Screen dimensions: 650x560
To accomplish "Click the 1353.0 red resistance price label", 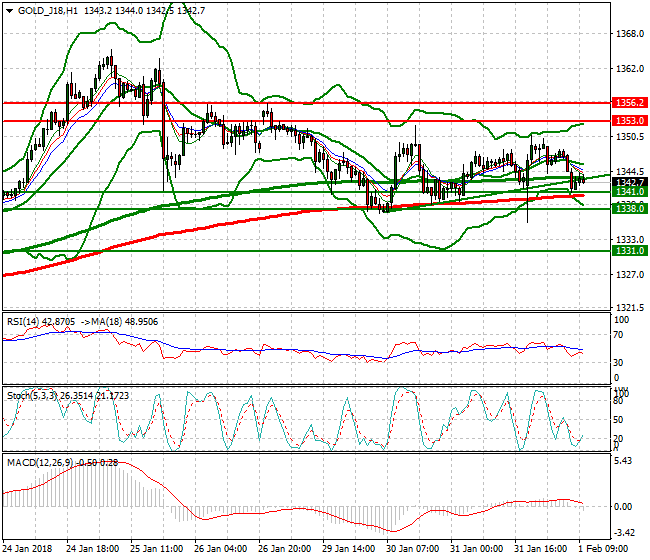I will [x=630, y=121].
